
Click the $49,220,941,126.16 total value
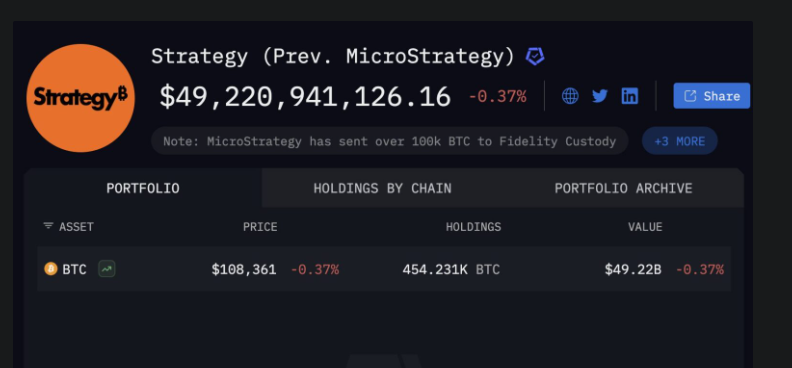(x=305, y=96)
